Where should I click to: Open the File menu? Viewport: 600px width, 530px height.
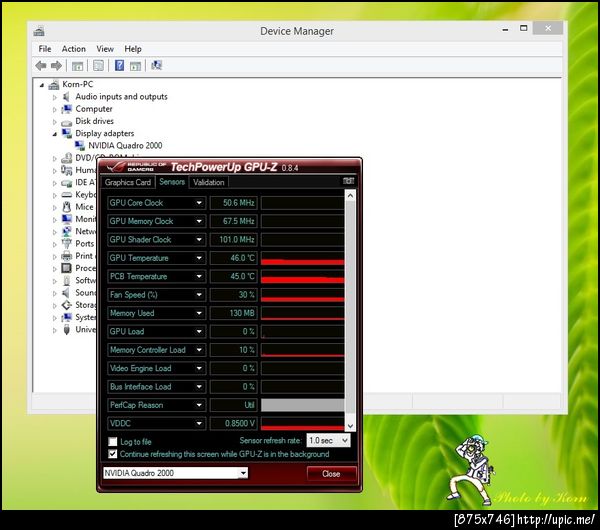point(45,49)
